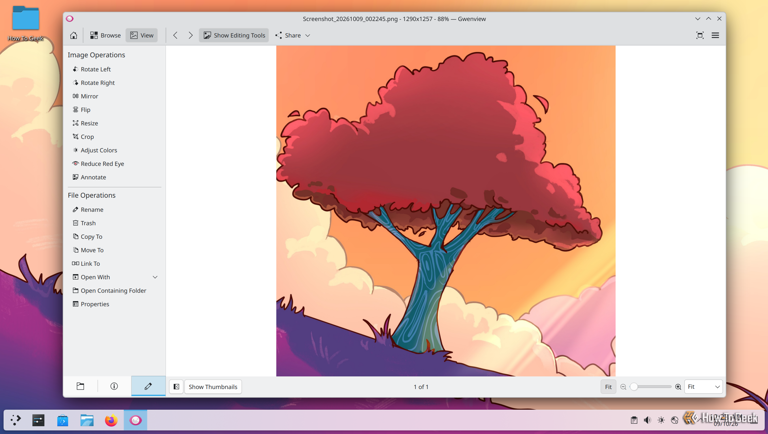
Task: Switch to the Folders sidebar tab
Action: coord(80,386)
